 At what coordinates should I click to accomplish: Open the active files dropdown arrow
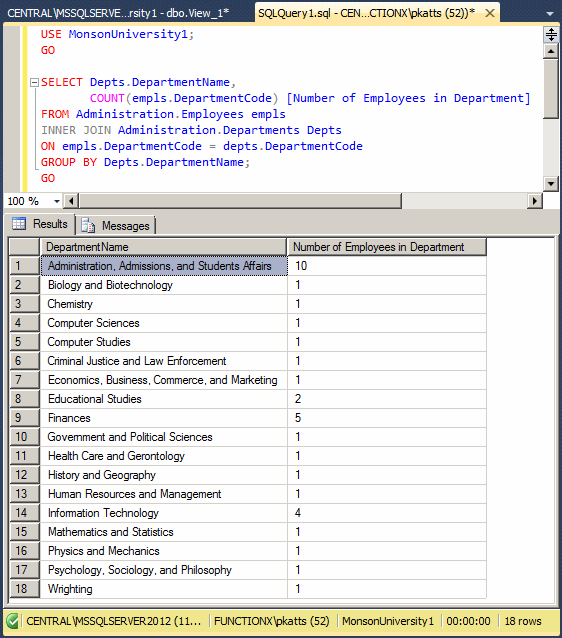click(550, 14)
